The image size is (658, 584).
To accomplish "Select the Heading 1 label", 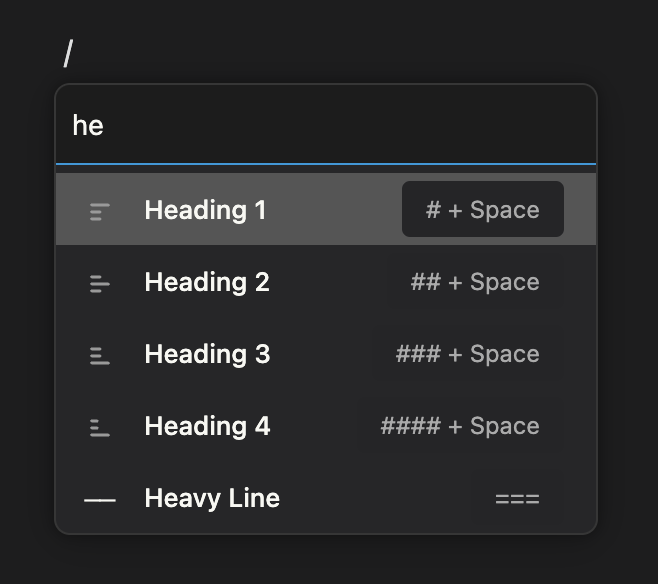I will point(205,210).
